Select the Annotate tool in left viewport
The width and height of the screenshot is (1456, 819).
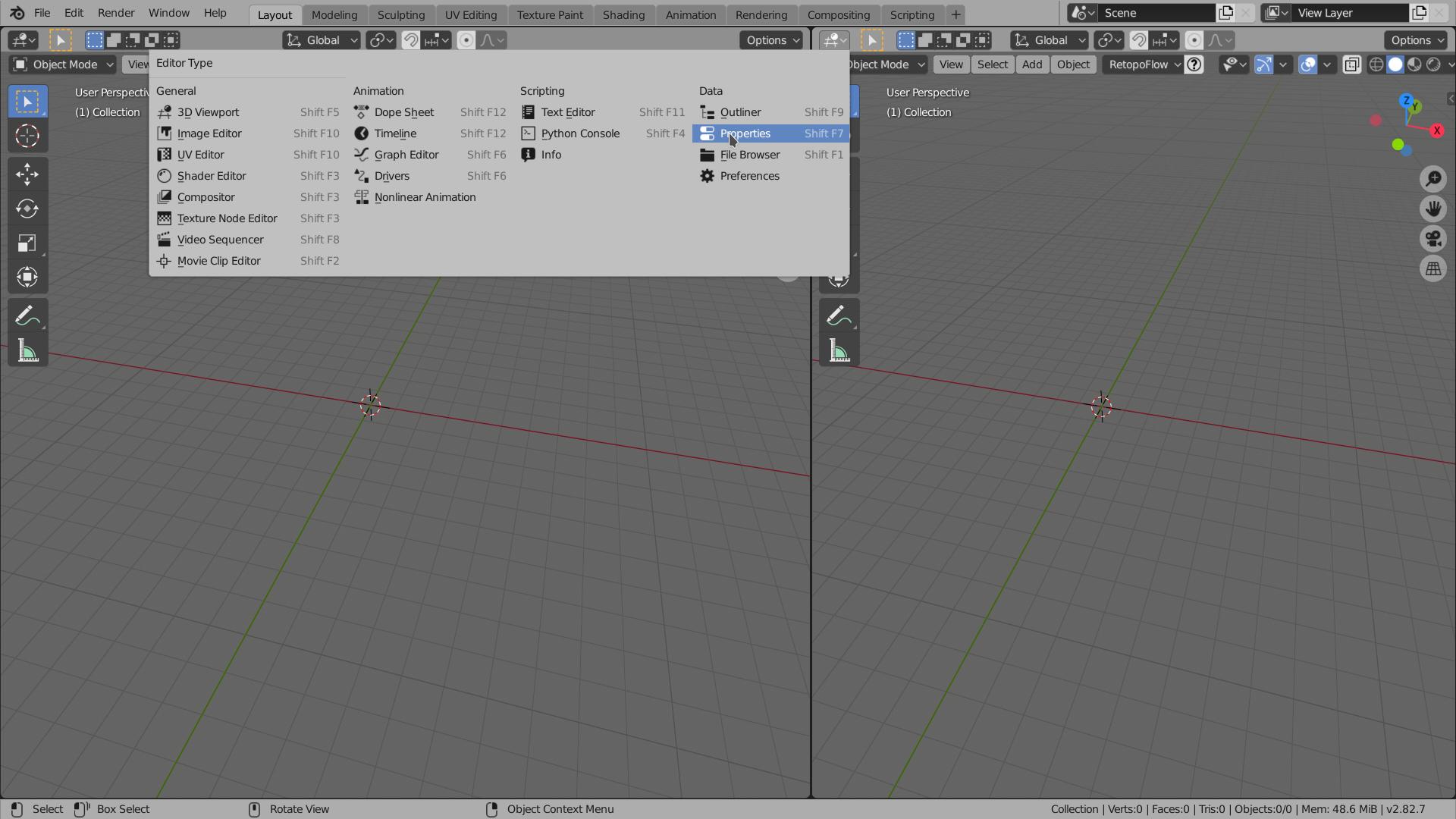[x=27, y=315]
